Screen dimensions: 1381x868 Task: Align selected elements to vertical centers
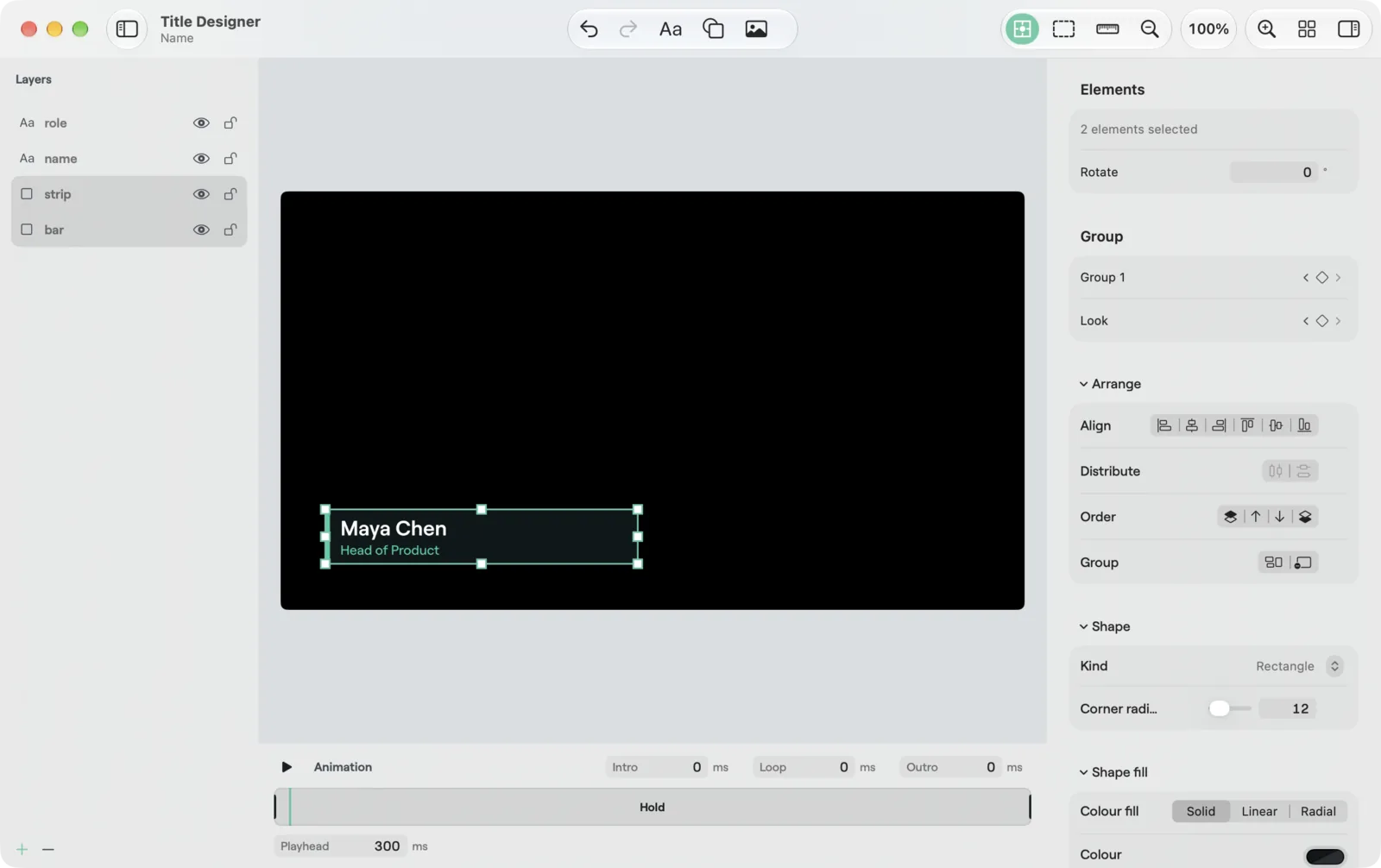(x=1276, y=425)
